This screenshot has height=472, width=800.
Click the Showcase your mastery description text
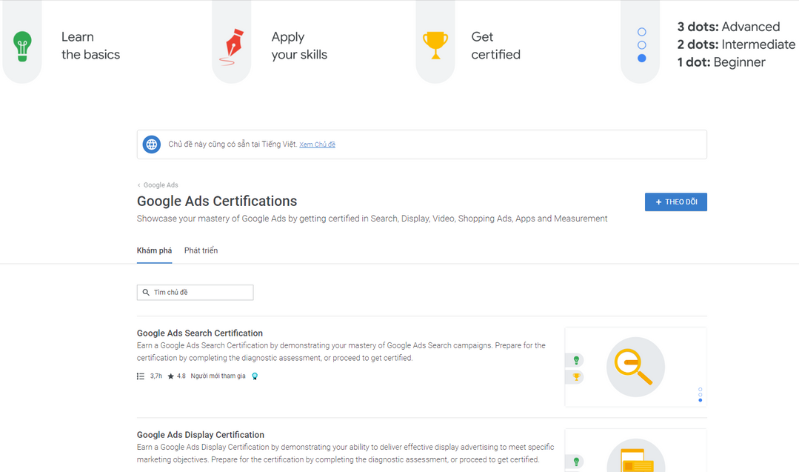click(372, 218)
